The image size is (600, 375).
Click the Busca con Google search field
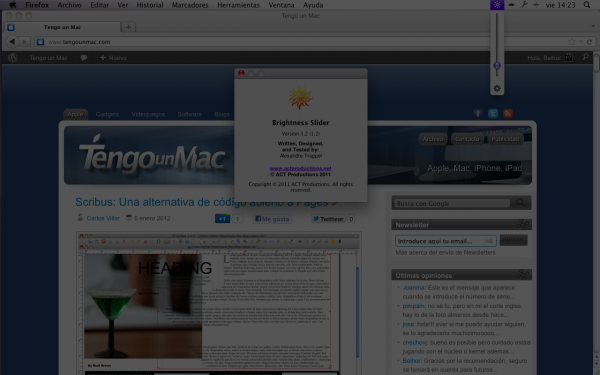[x=453, y=203]
